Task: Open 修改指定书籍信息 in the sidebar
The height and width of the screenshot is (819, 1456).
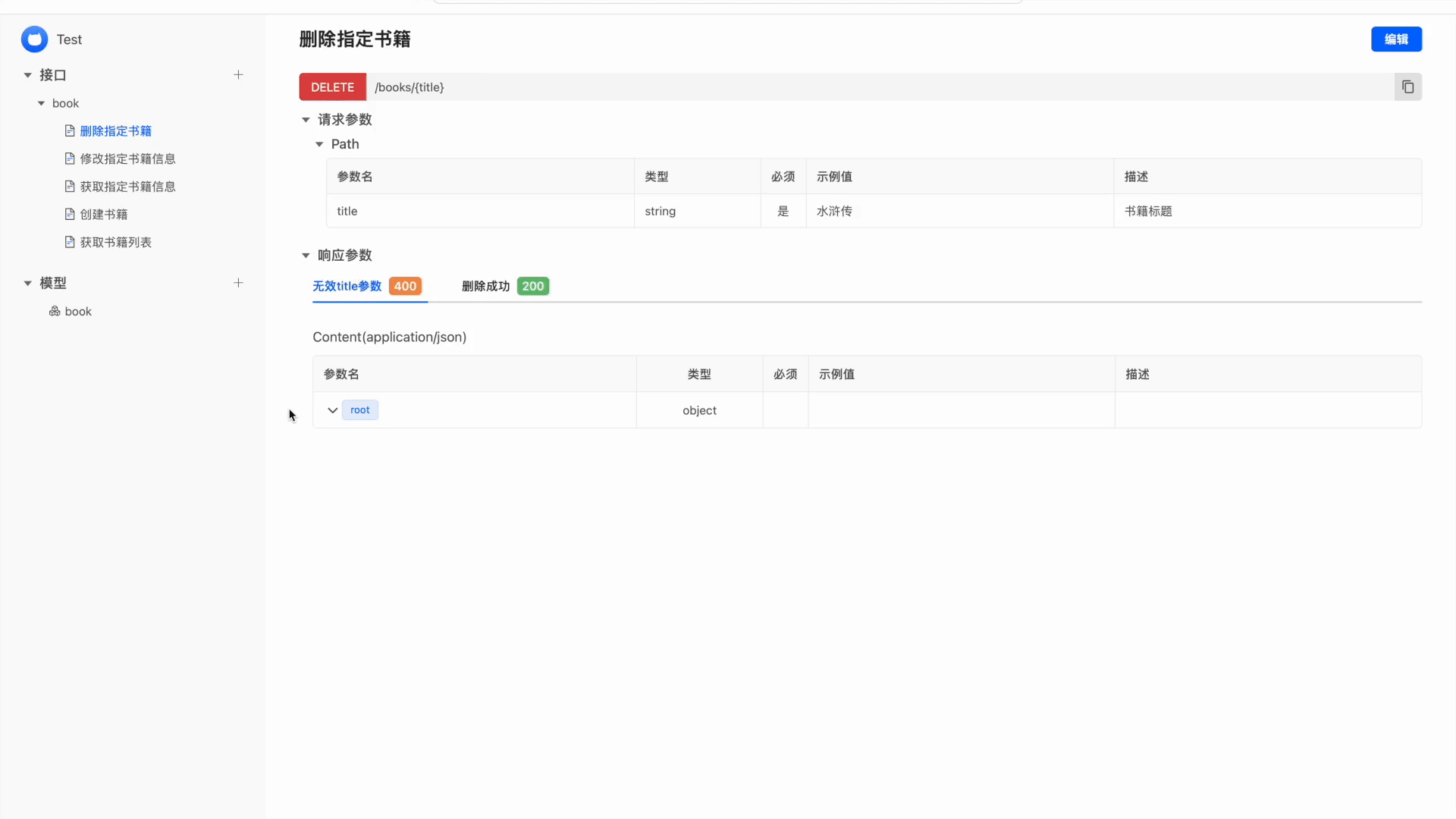Action: [x=127, y=159]
